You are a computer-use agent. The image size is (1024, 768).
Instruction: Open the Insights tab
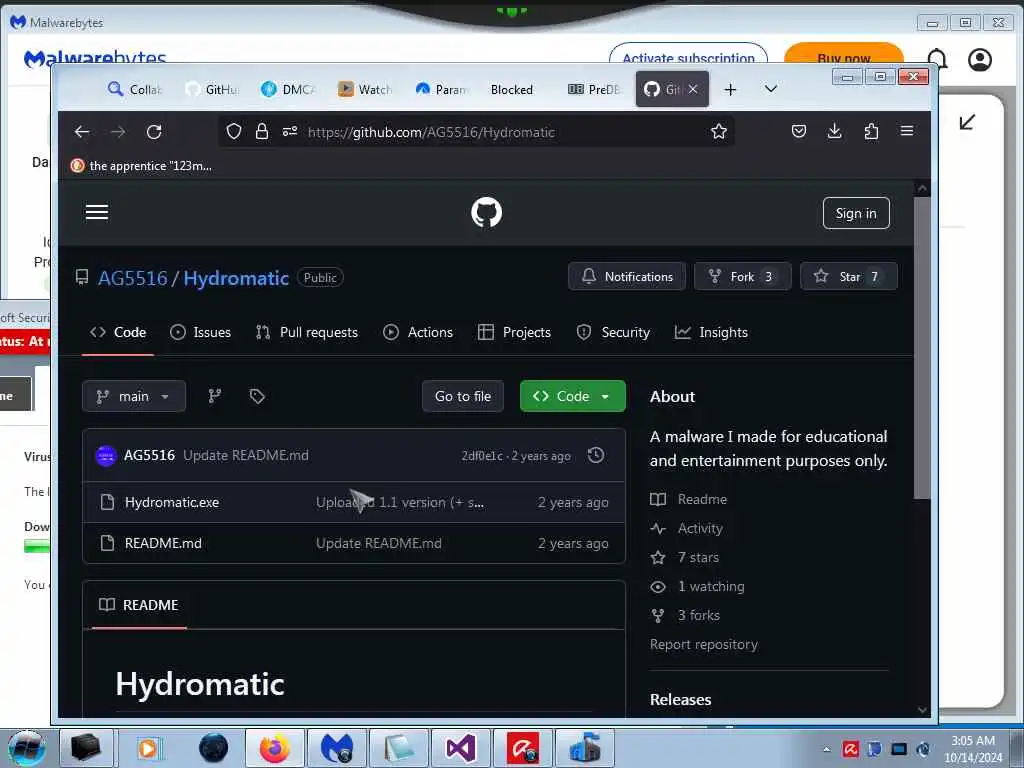[x=711, y=332]
